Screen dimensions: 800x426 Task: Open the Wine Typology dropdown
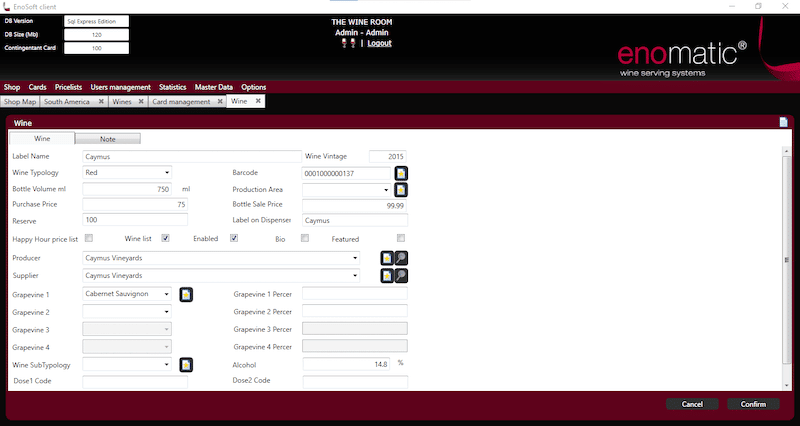(x=127, y=172)
